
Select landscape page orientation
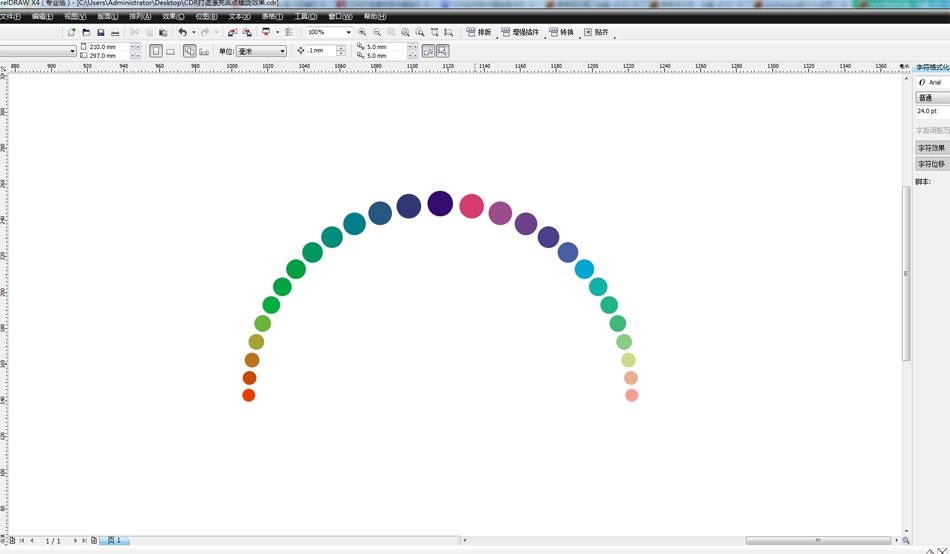coord(170,51)
